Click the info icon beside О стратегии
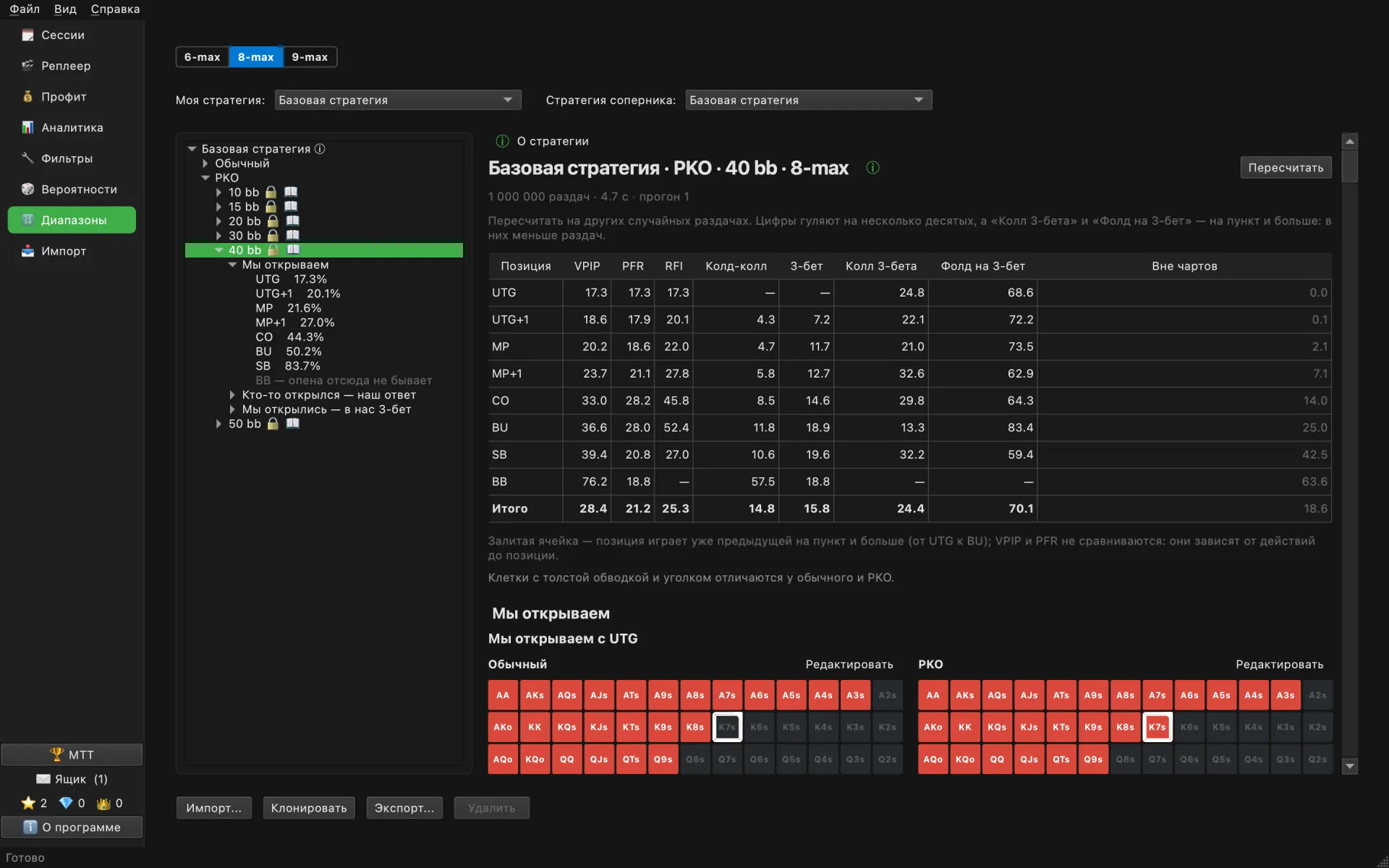Viewport: 1389px width, 868px height. pos(502,141)
